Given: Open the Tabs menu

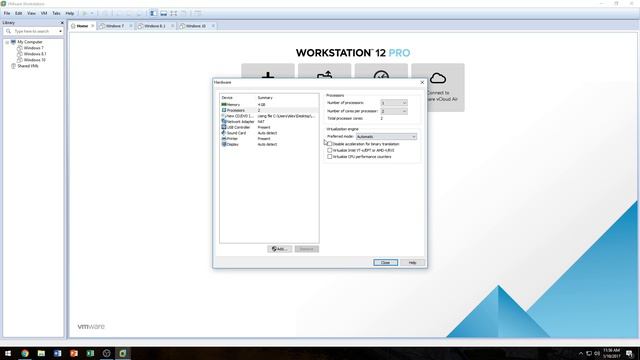Looking at the screenshot, I should [56, 13].
